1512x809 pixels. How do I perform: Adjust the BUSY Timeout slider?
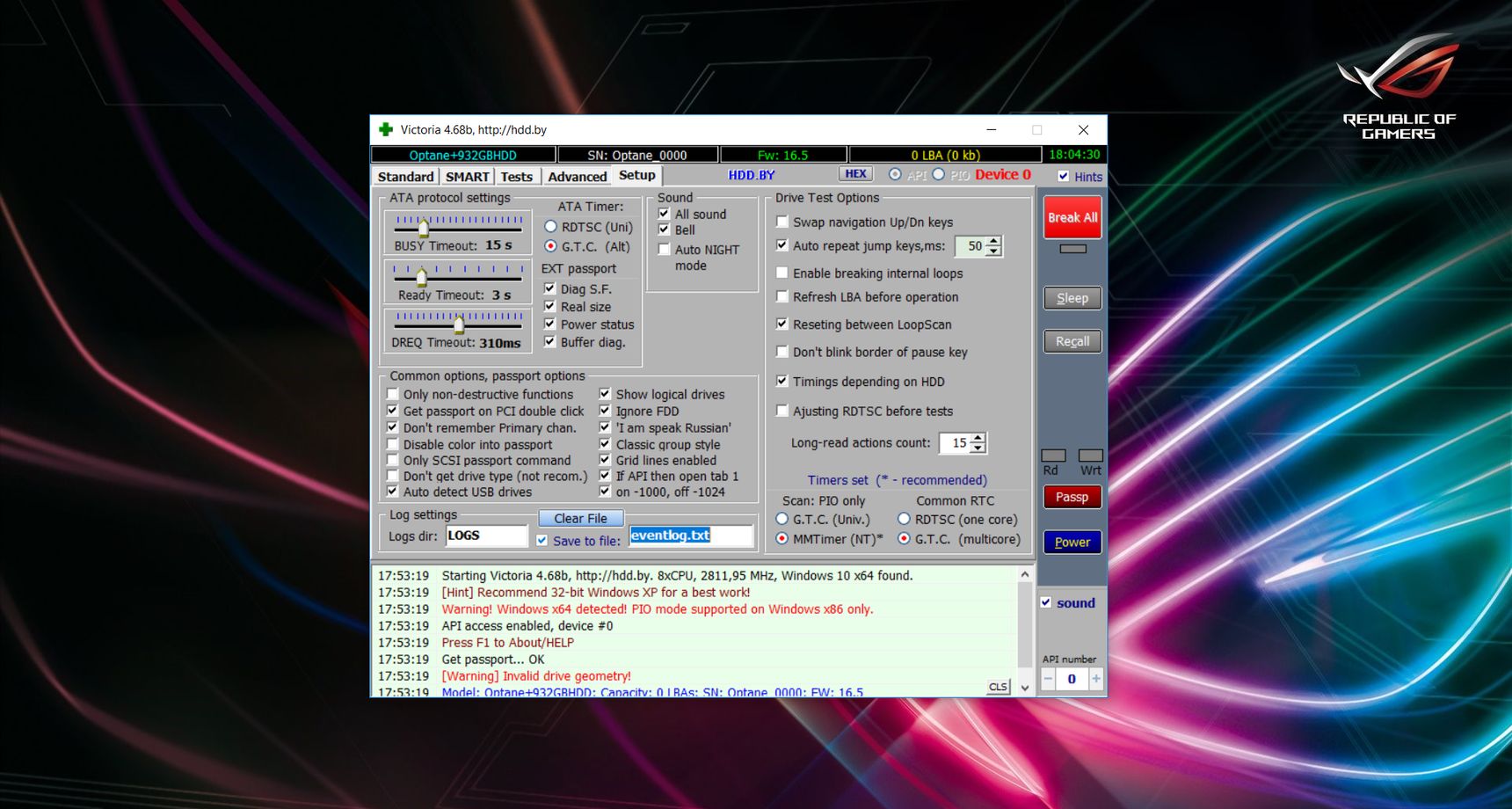(424, 227)
